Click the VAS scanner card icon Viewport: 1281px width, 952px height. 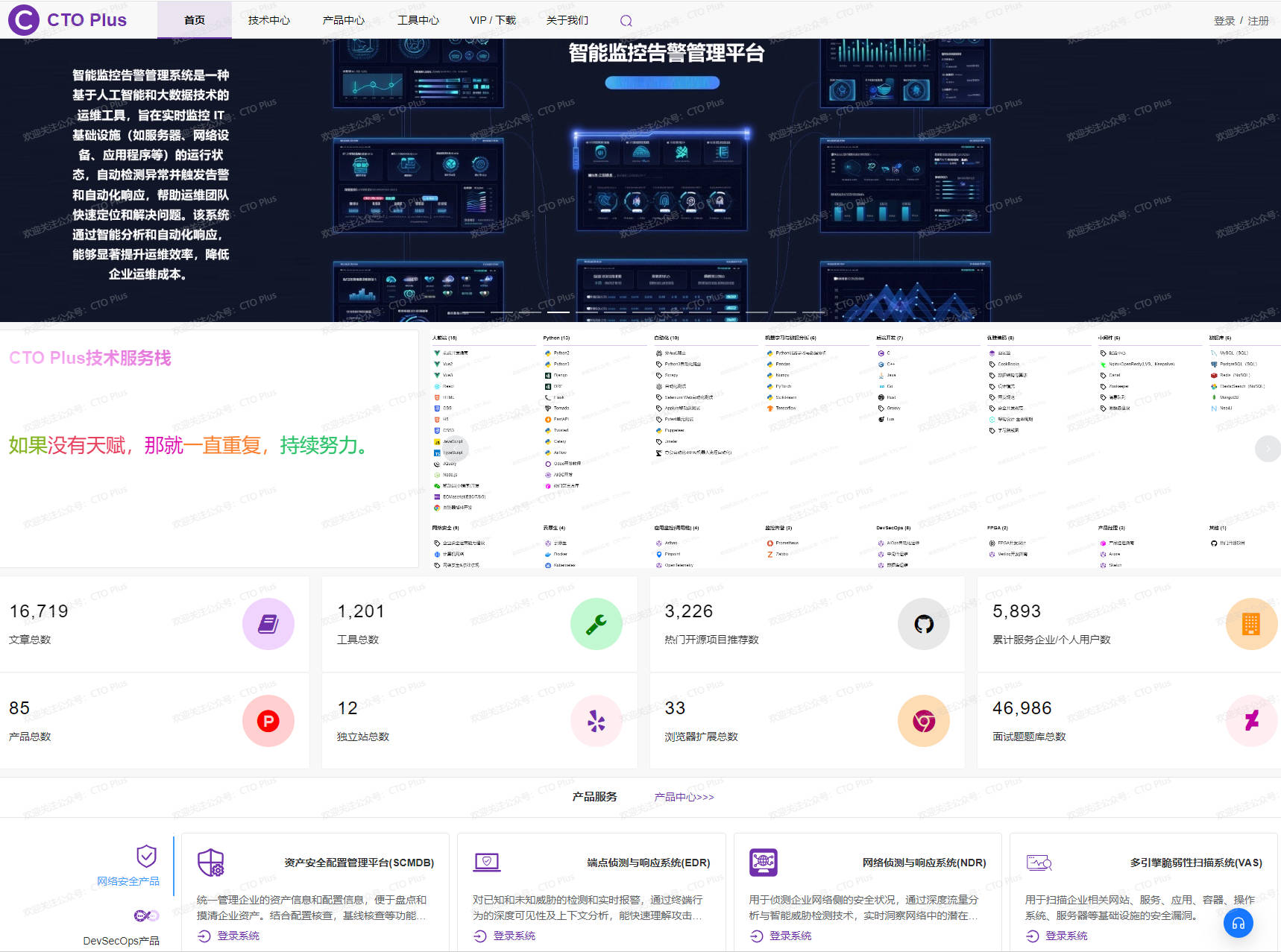point(1039,863)
